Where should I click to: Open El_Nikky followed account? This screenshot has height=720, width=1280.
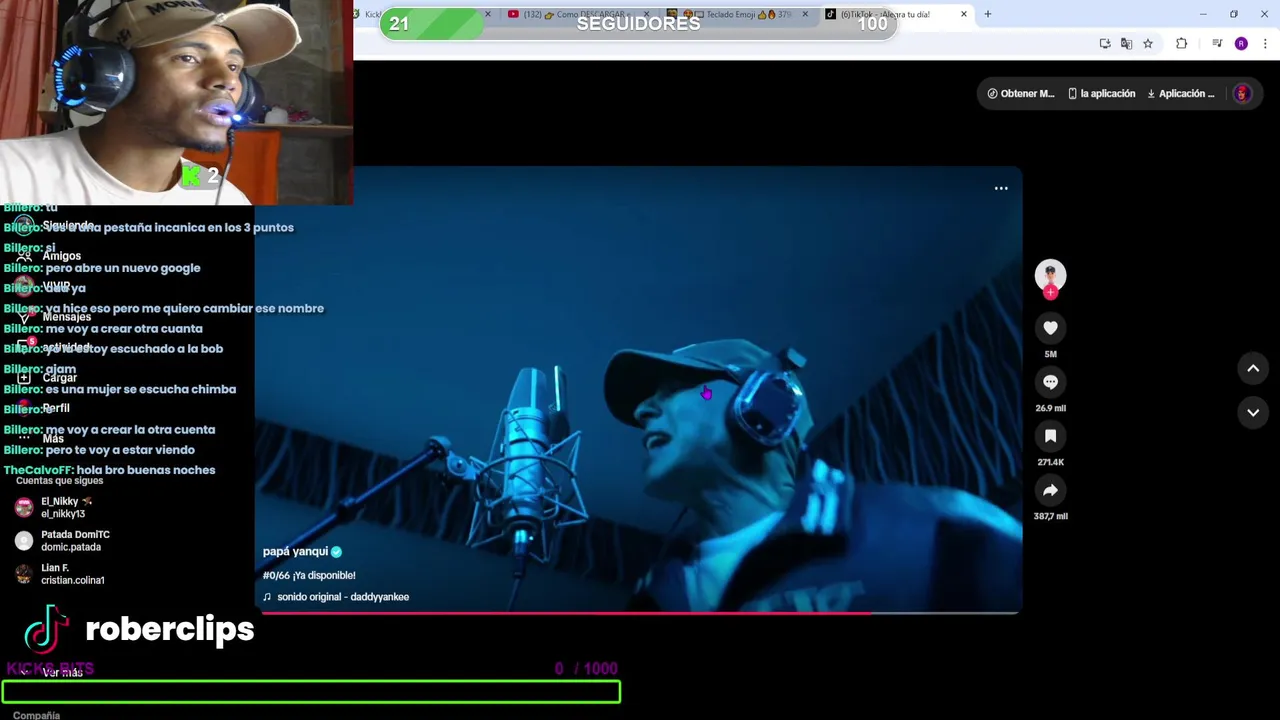(x=66, y=507)
